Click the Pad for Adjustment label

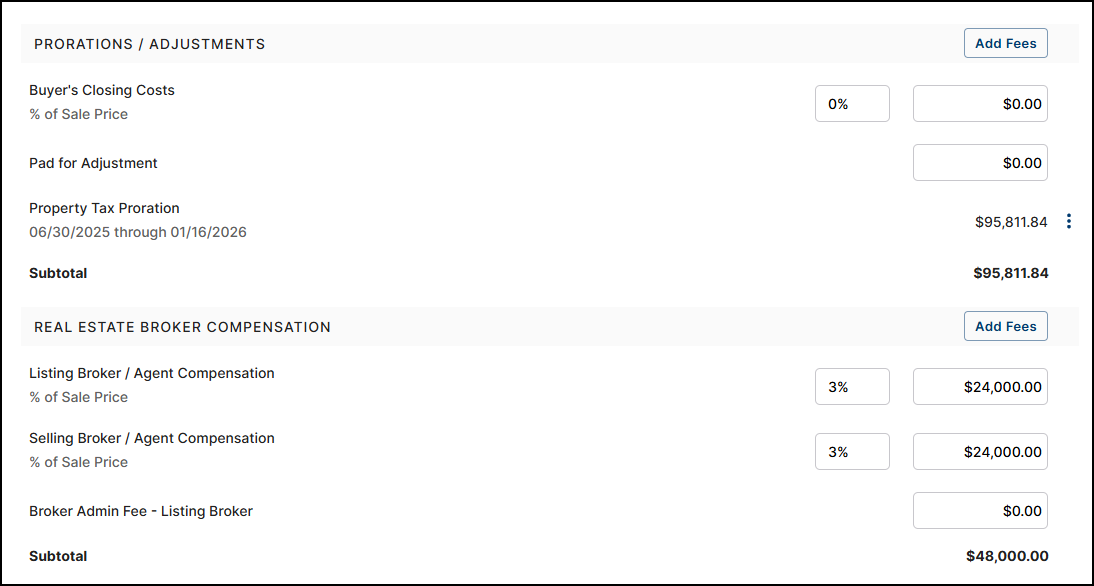93,163
